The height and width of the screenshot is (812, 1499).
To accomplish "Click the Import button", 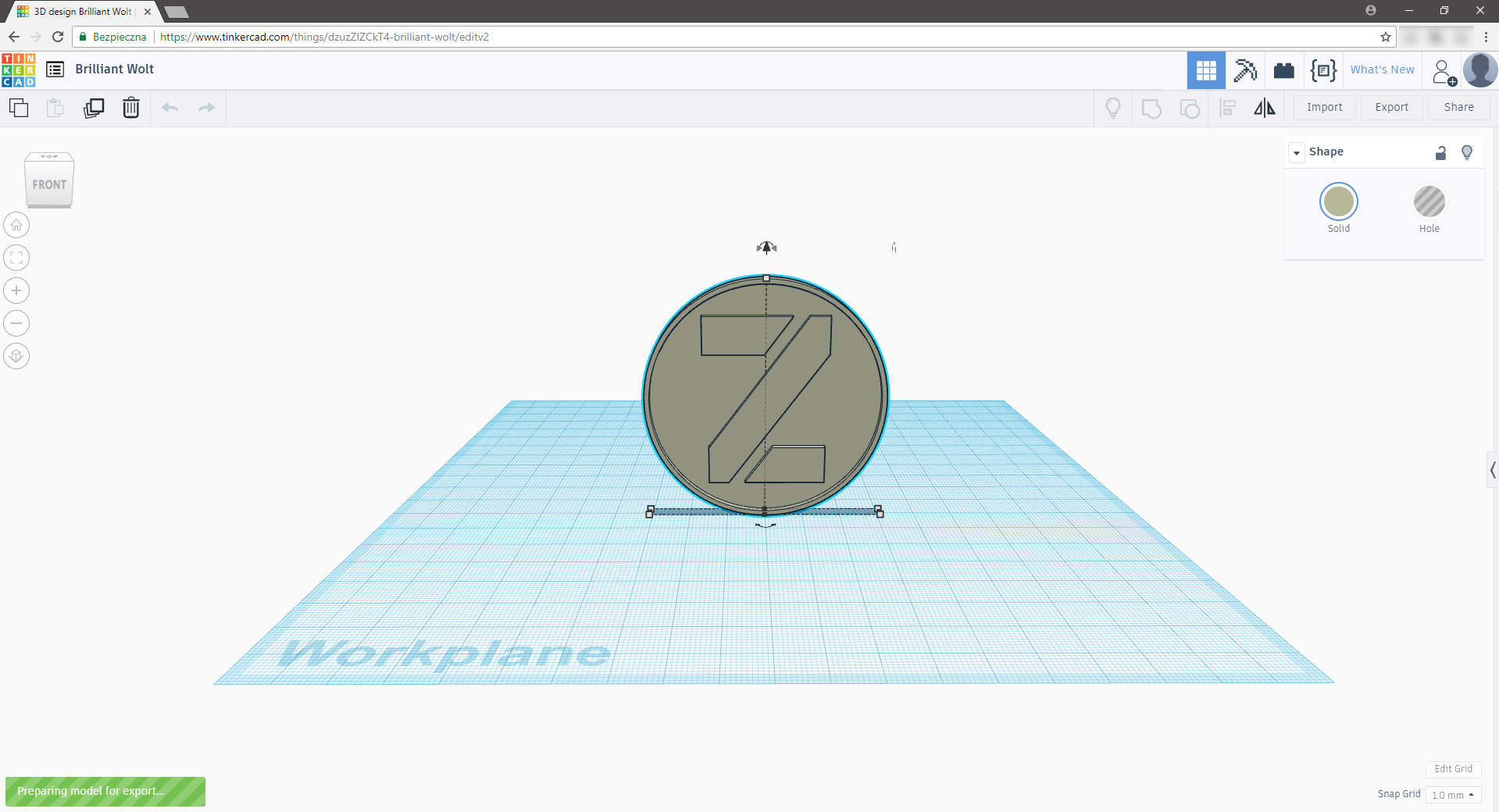I will tap(1324, 107).
